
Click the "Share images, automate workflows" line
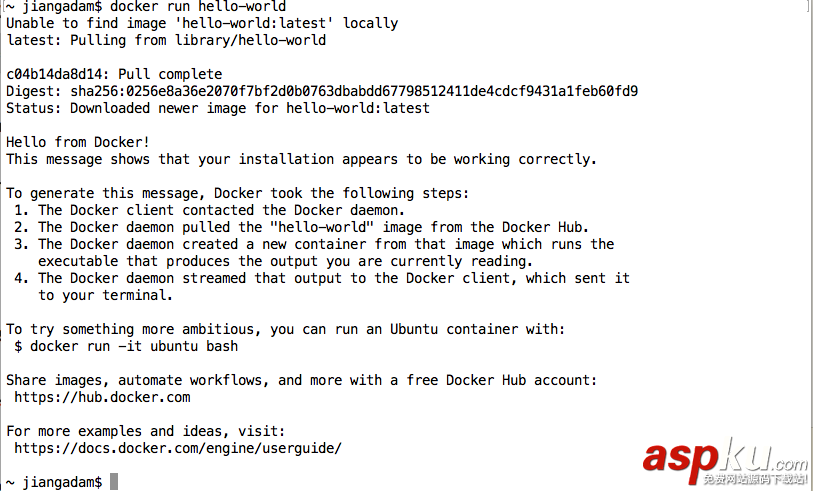point(301,380)
